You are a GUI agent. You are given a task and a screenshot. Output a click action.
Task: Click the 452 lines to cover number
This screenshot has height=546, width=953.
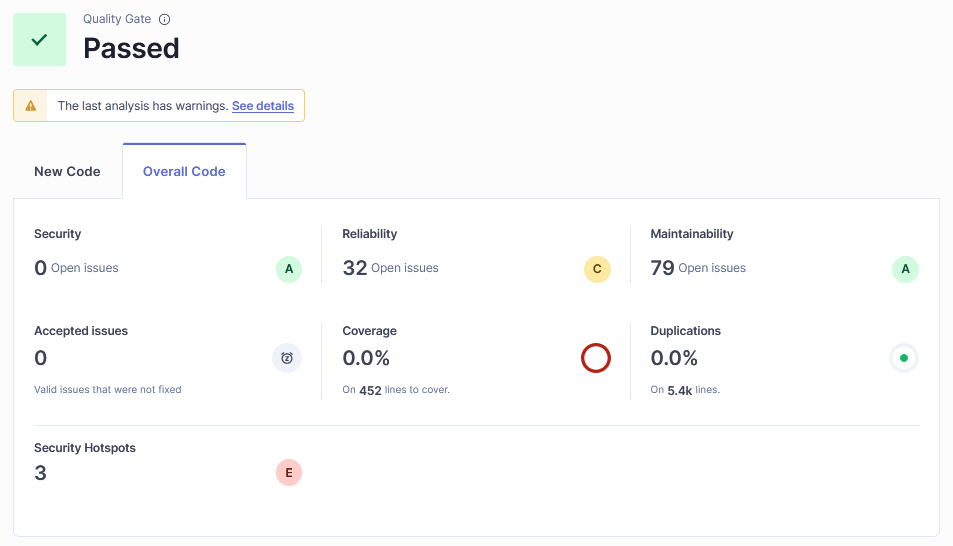pos(370,390)
